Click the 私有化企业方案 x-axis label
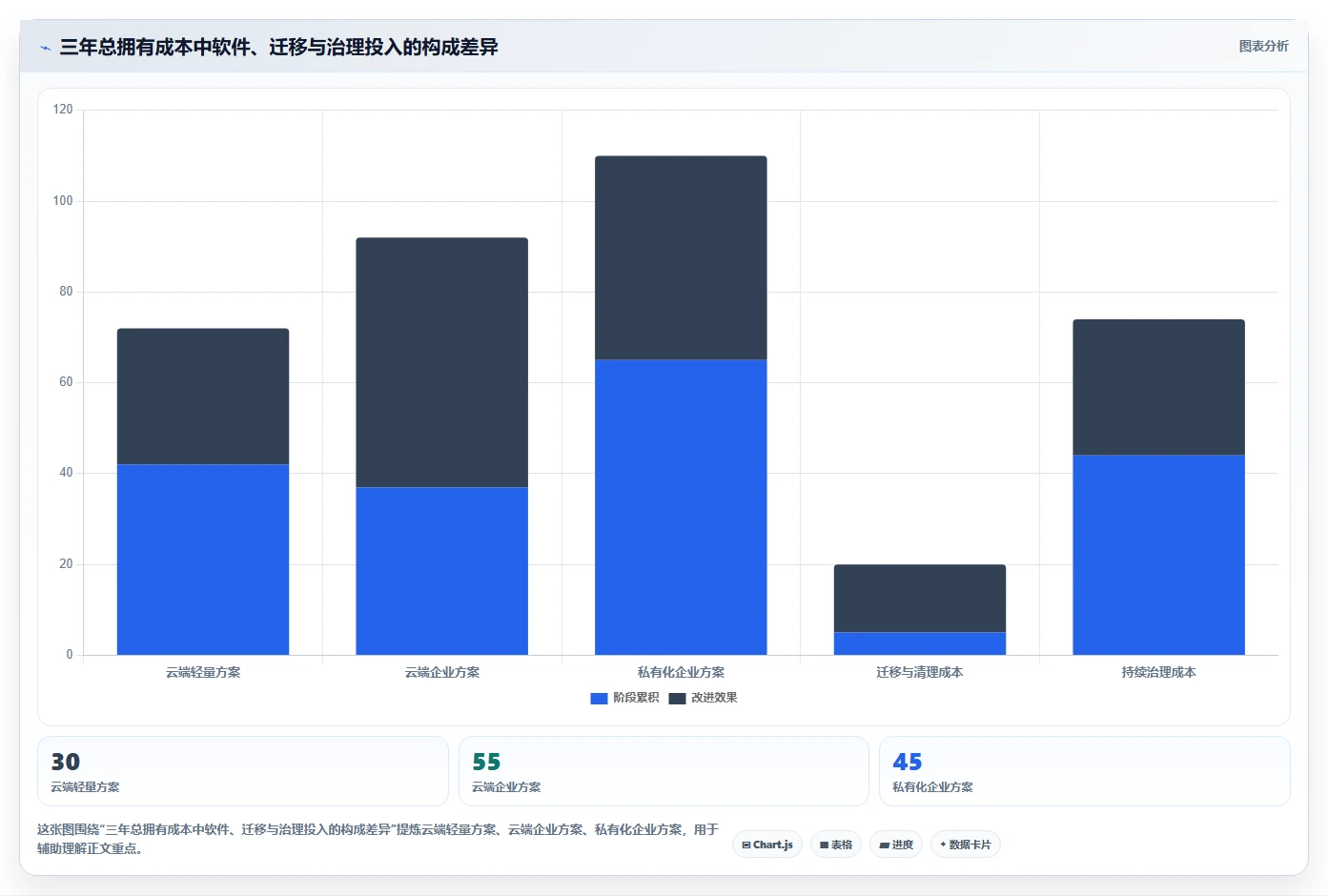 coord(681,672)
